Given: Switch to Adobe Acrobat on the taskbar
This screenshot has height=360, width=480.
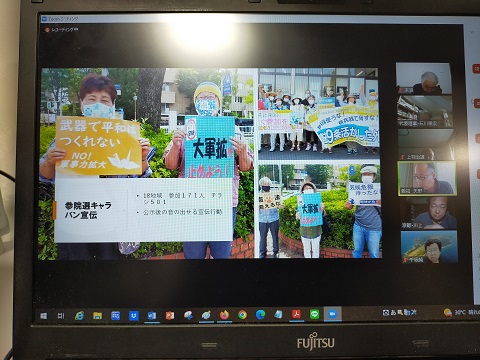Looking at the screenshot, I should [296, 314].
